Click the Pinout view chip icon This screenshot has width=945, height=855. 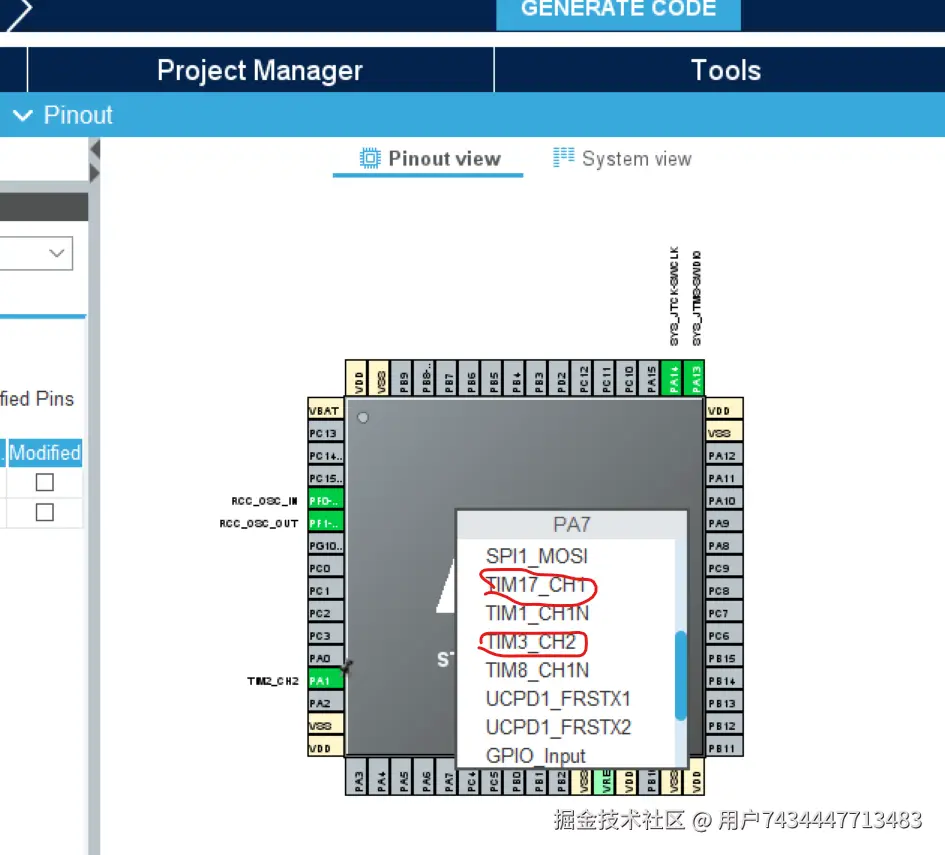pos(371,158)
